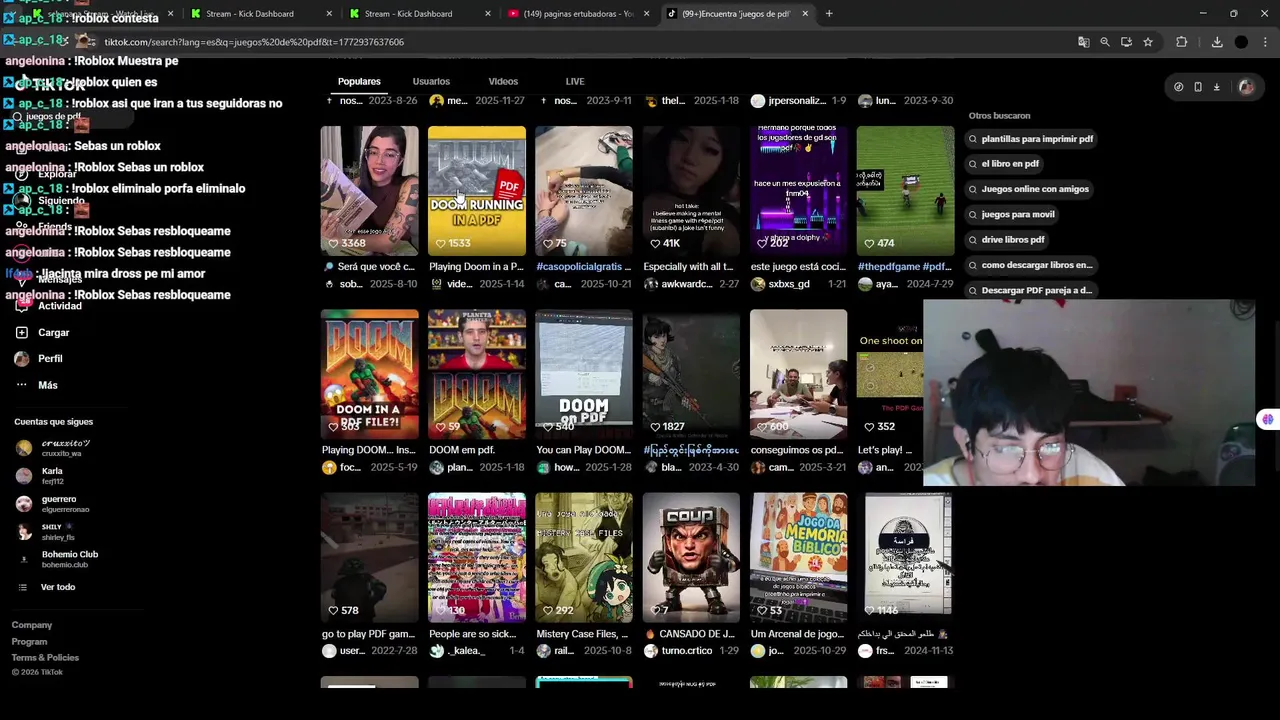Click the Cargar plus icon in sidebar
Image resolution: width=1280 pixels, height=720 pixels.
pyautogui.click(x=22, y=332)
